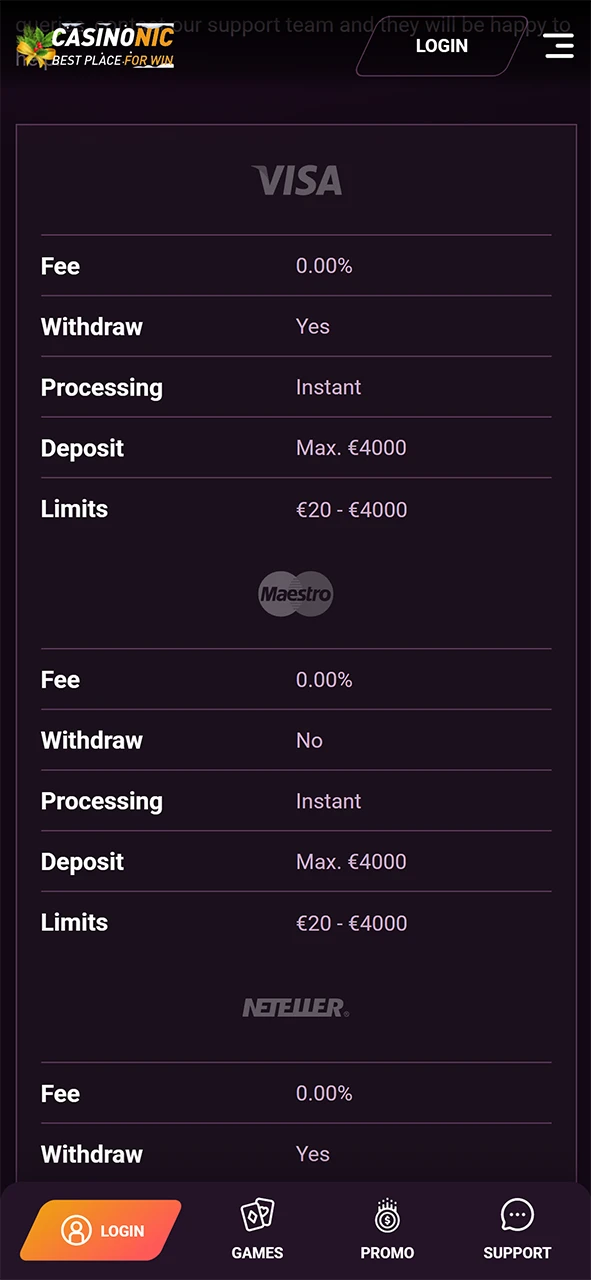The image size is (591, 1280).
Task: Click the VISA Fee row
Action: coord(296,266)
